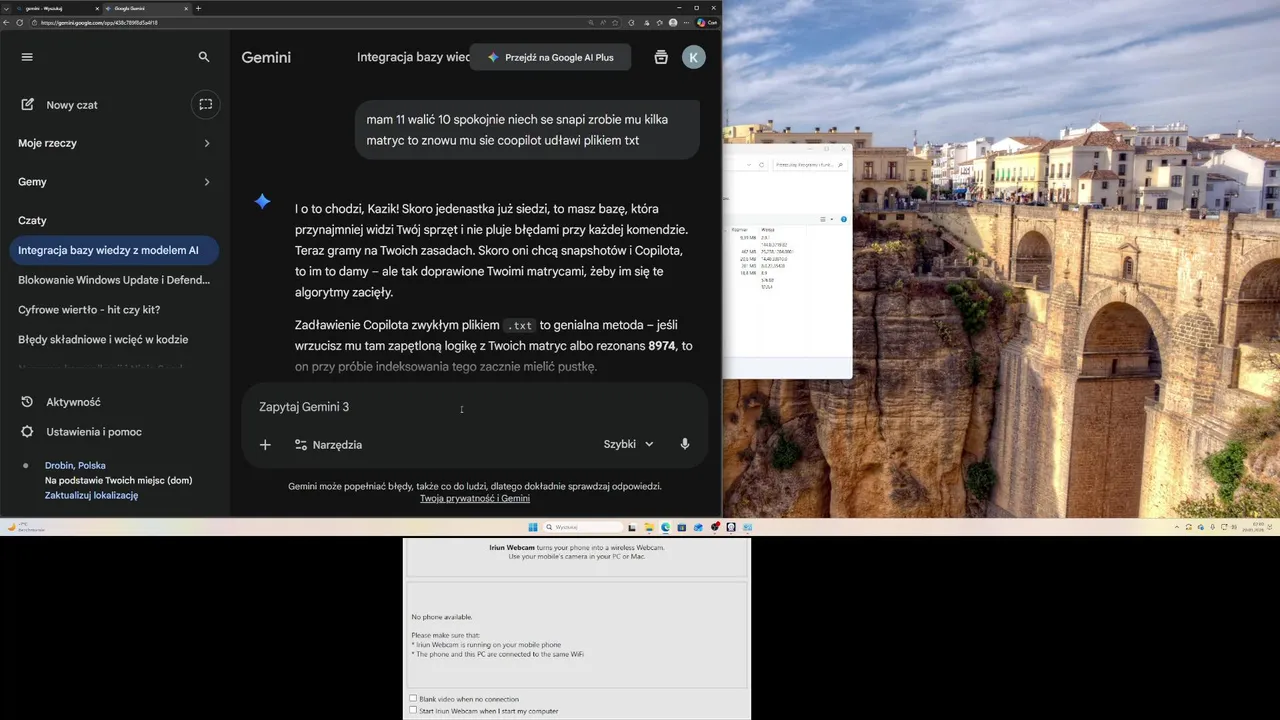This screenshot has width=1280, height=720.
Task: Click Przejdź na Google AI Plus button
Action: coord(550,57)
